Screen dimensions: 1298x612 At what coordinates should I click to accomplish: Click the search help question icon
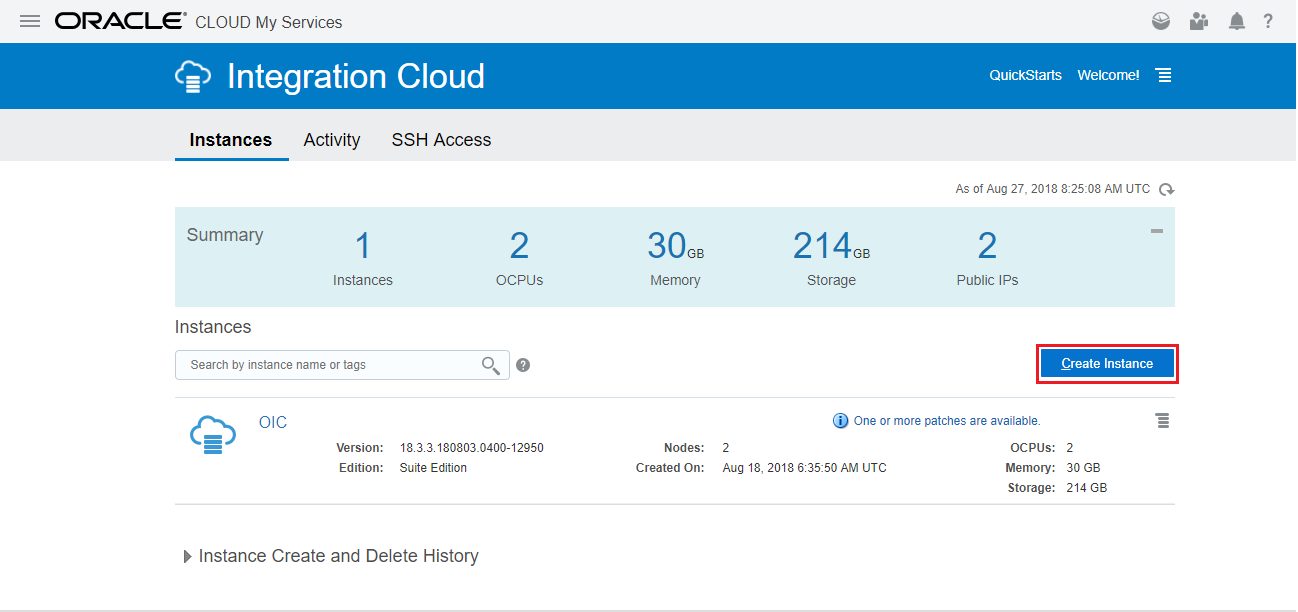(523, 365)
